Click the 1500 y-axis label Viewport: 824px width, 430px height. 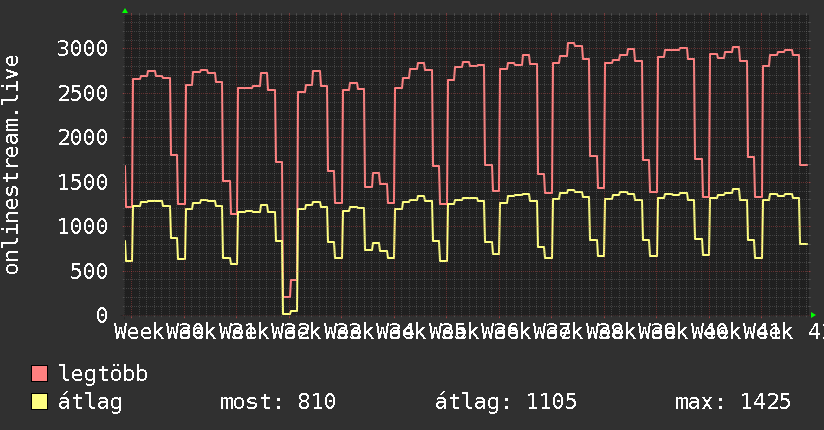[83, 182]
